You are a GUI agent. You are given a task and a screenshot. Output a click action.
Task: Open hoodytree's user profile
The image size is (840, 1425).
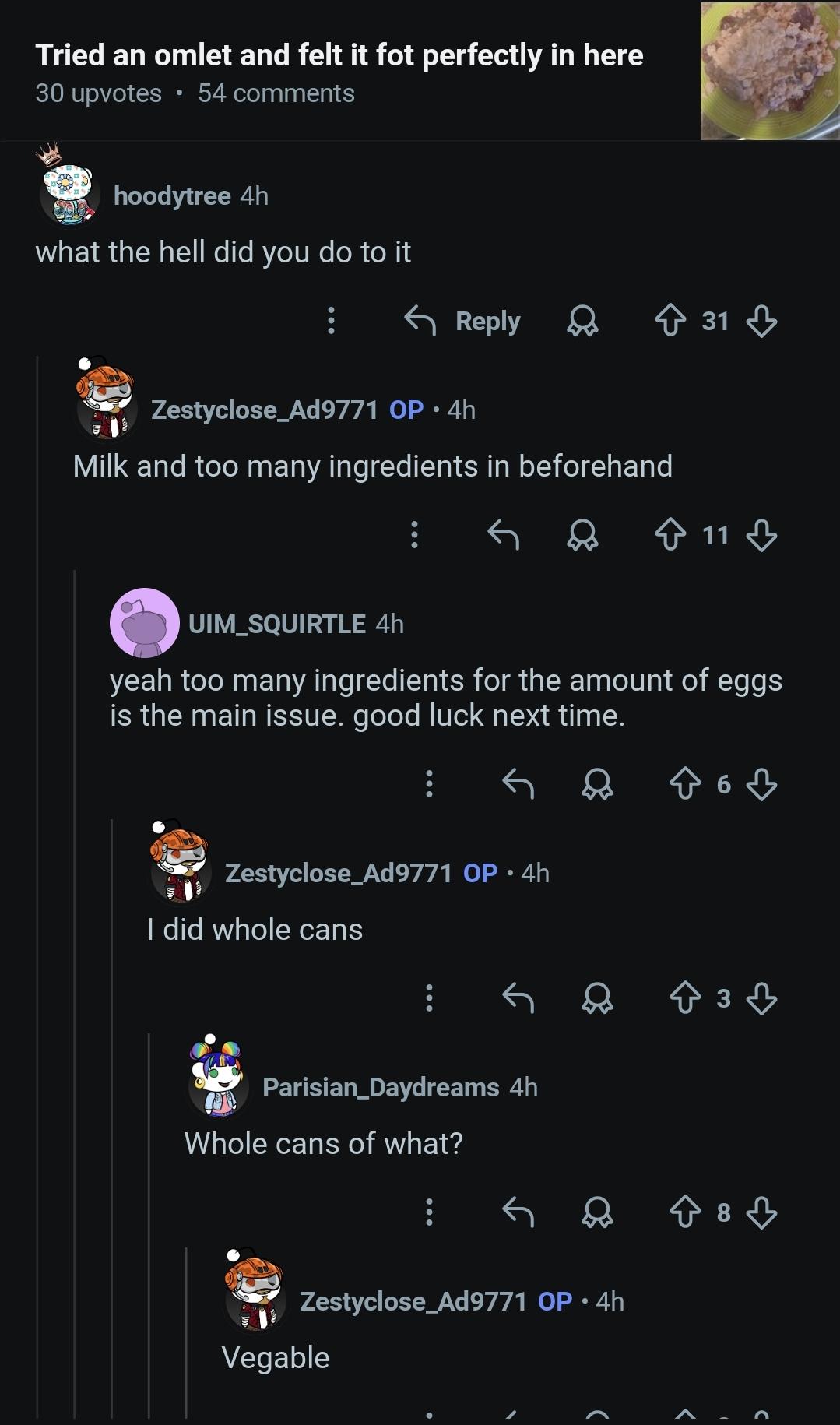click(x=172, y=195)
